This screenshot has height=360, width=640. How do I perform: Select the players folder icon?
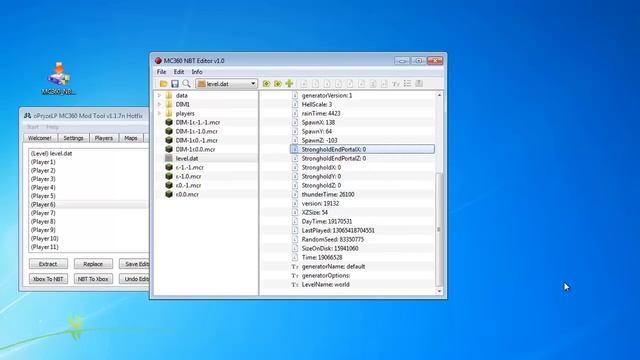pos(169,113)
